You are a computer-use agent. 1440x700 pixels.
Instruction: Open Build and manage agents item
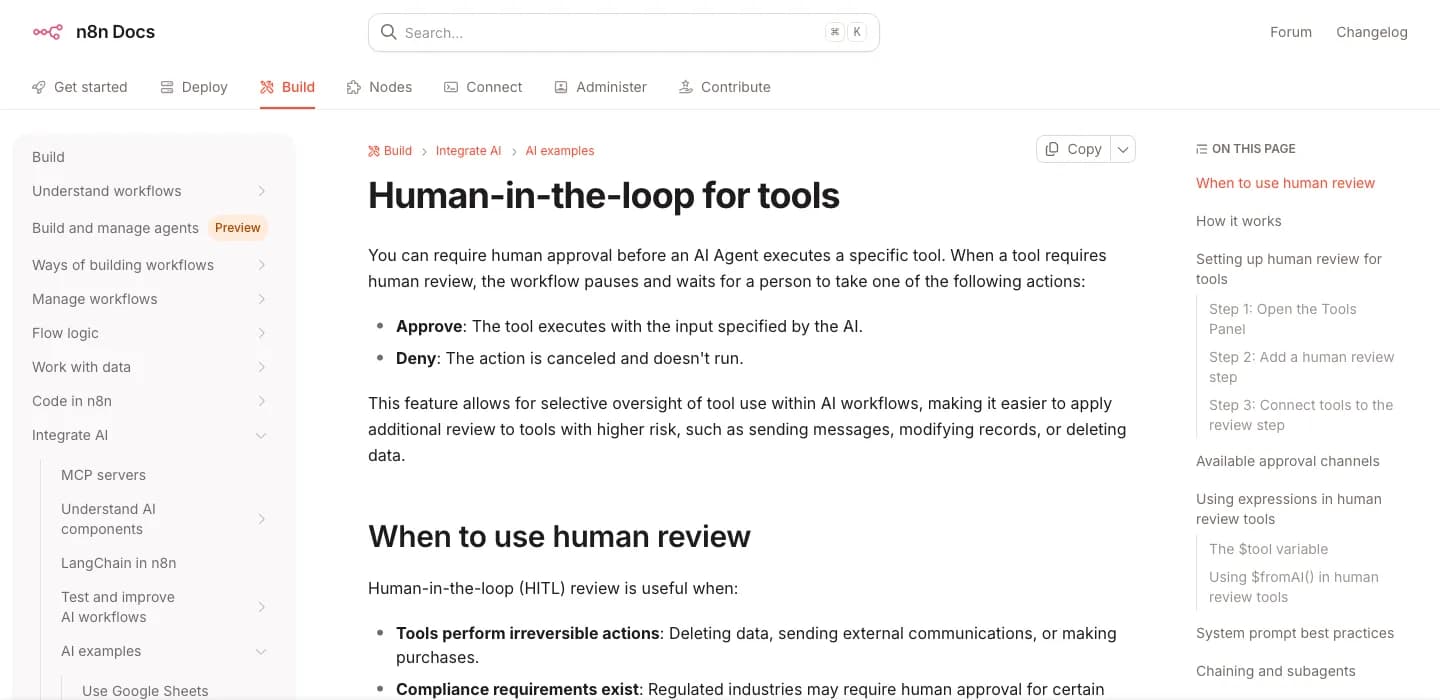[x=115, y=228]
